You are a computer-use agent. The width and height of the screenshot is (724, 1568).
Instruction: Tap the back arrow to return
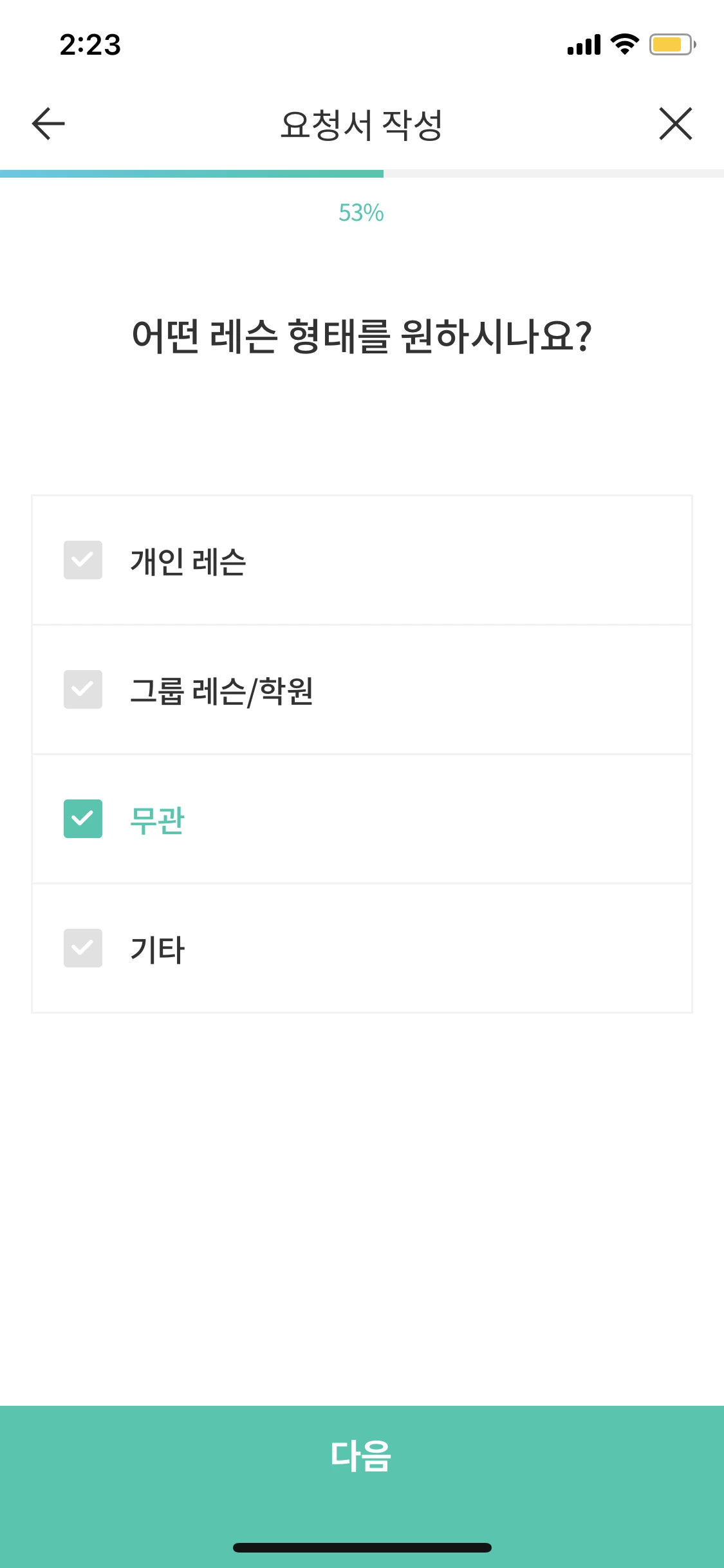46,124
